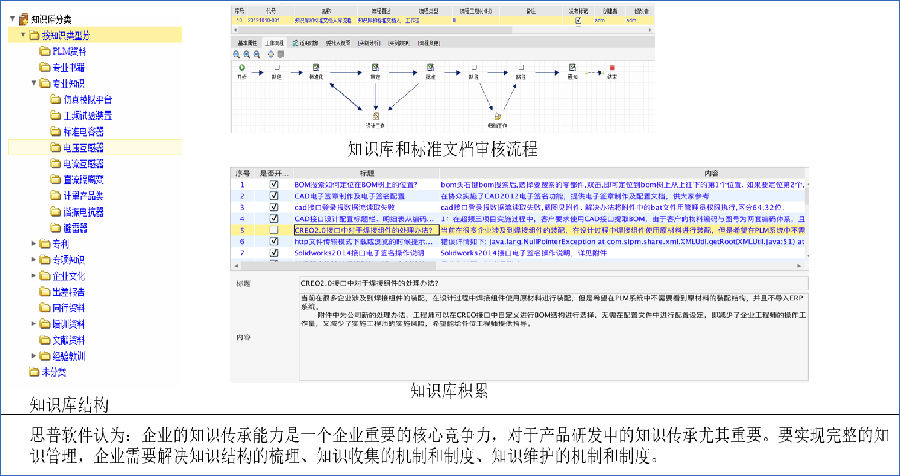Image resolution: width=900 pixels, height=476 pixels.
Task: Click the 文献资料 folder icon
Action: (x=45, y=339)
